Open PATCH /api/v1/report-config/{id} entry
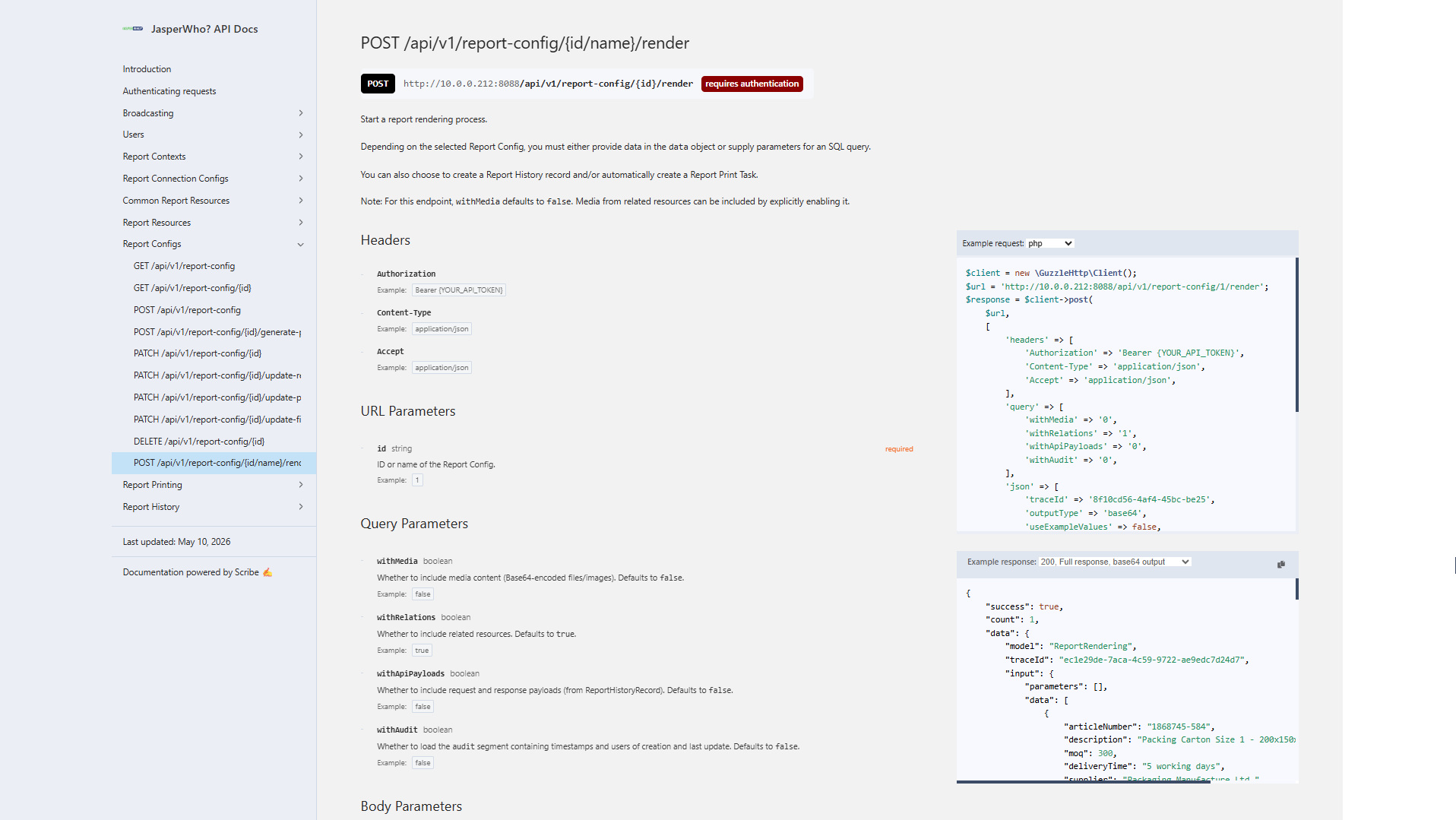The width and height of the screenshot is (1456, 820). point(198,353)
